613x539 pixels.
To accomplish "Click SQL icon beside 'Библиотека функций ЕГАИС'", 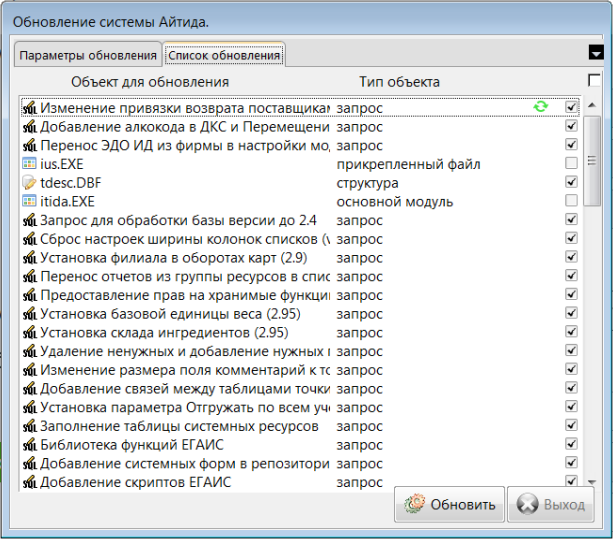I will coord(30,445).
